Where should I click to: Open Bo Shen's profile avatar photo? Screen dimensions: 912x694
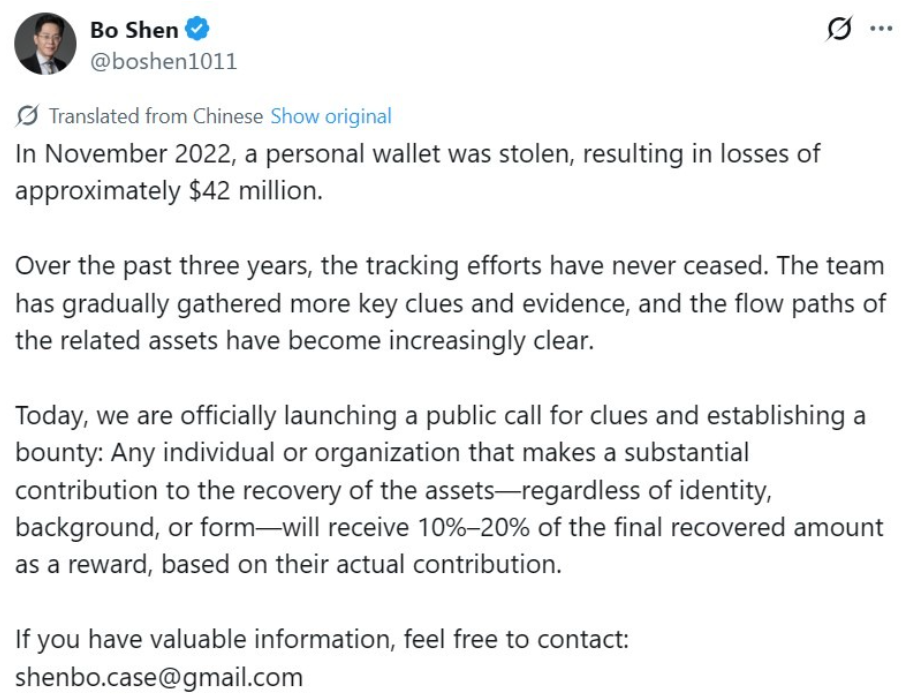pos(41,44)
